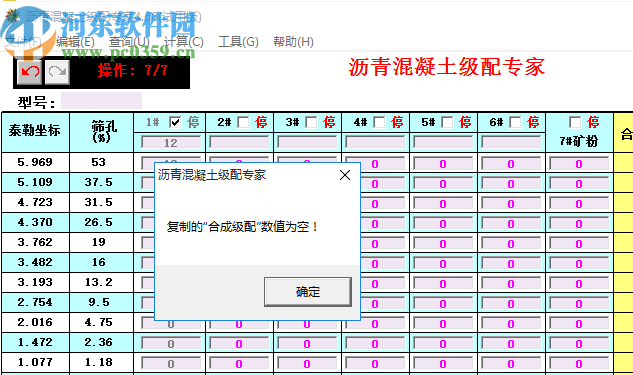Click Taylor coordinate cell 3.762
The image size is (633, 375).
point(35,242)
